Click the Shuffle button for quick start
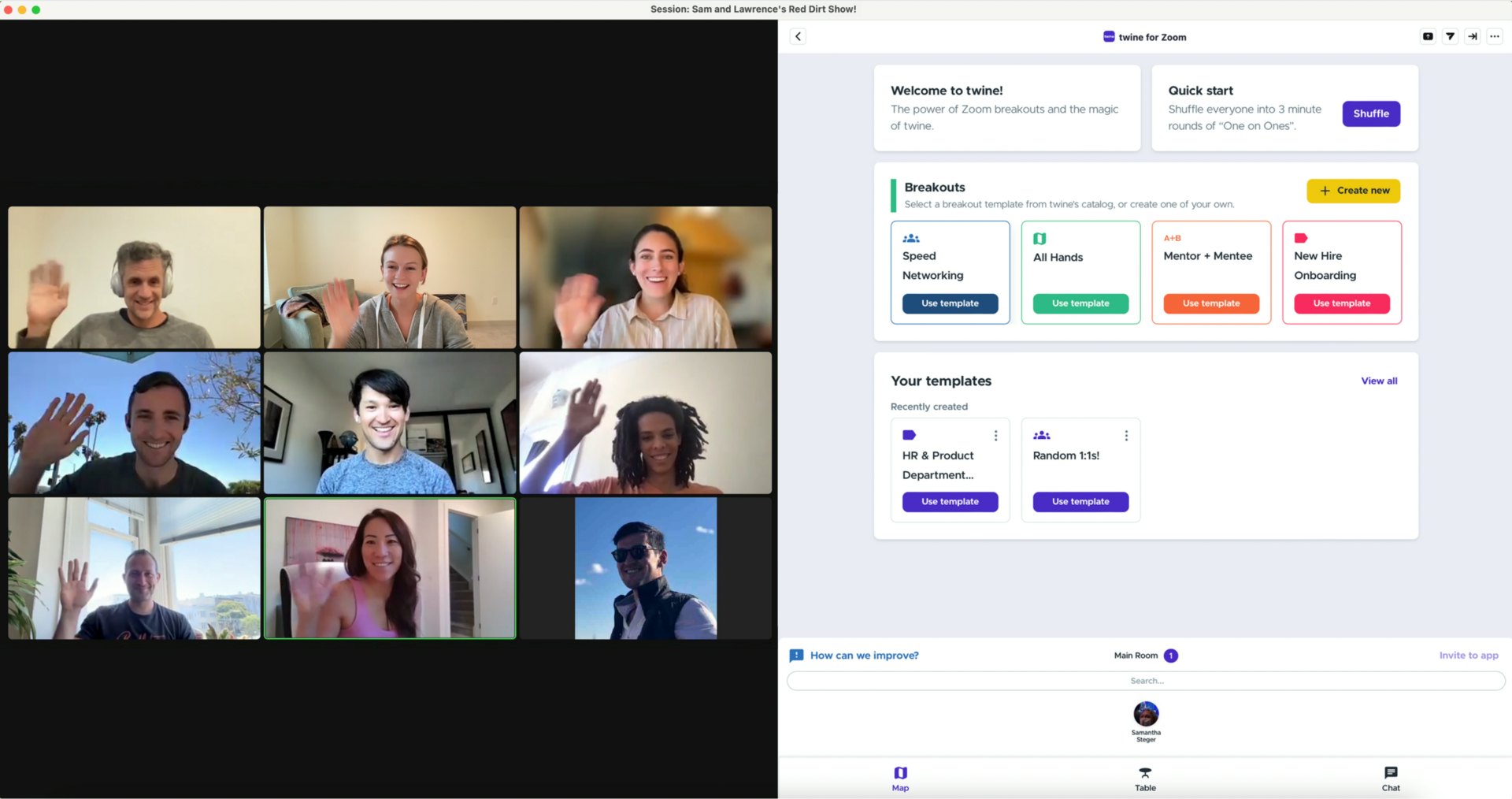Screen dimensions: 1512x799 [x=1370, y=113]
